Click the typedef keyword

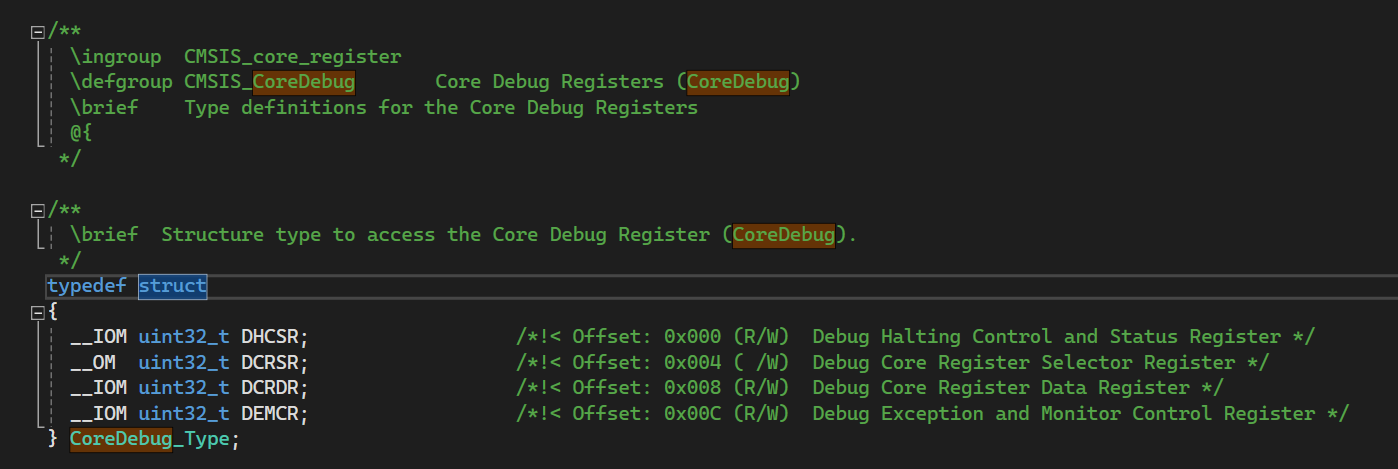(87, 286)
